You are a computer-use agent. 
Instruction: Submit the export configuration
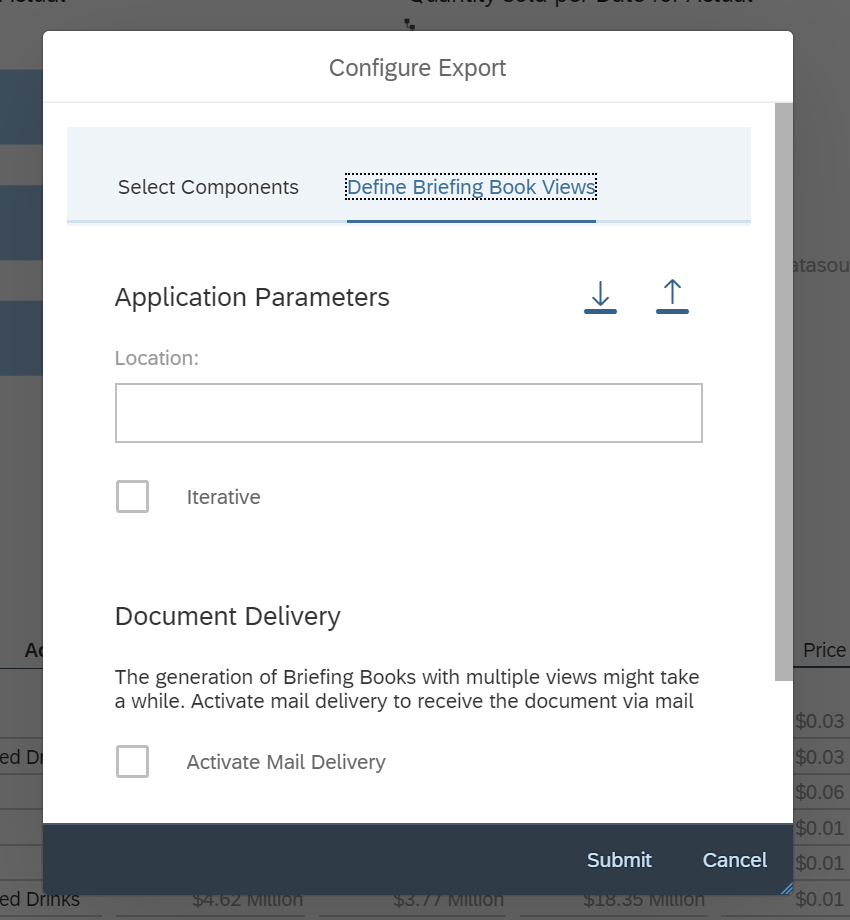pyautogui.click(x=619, y=860)
